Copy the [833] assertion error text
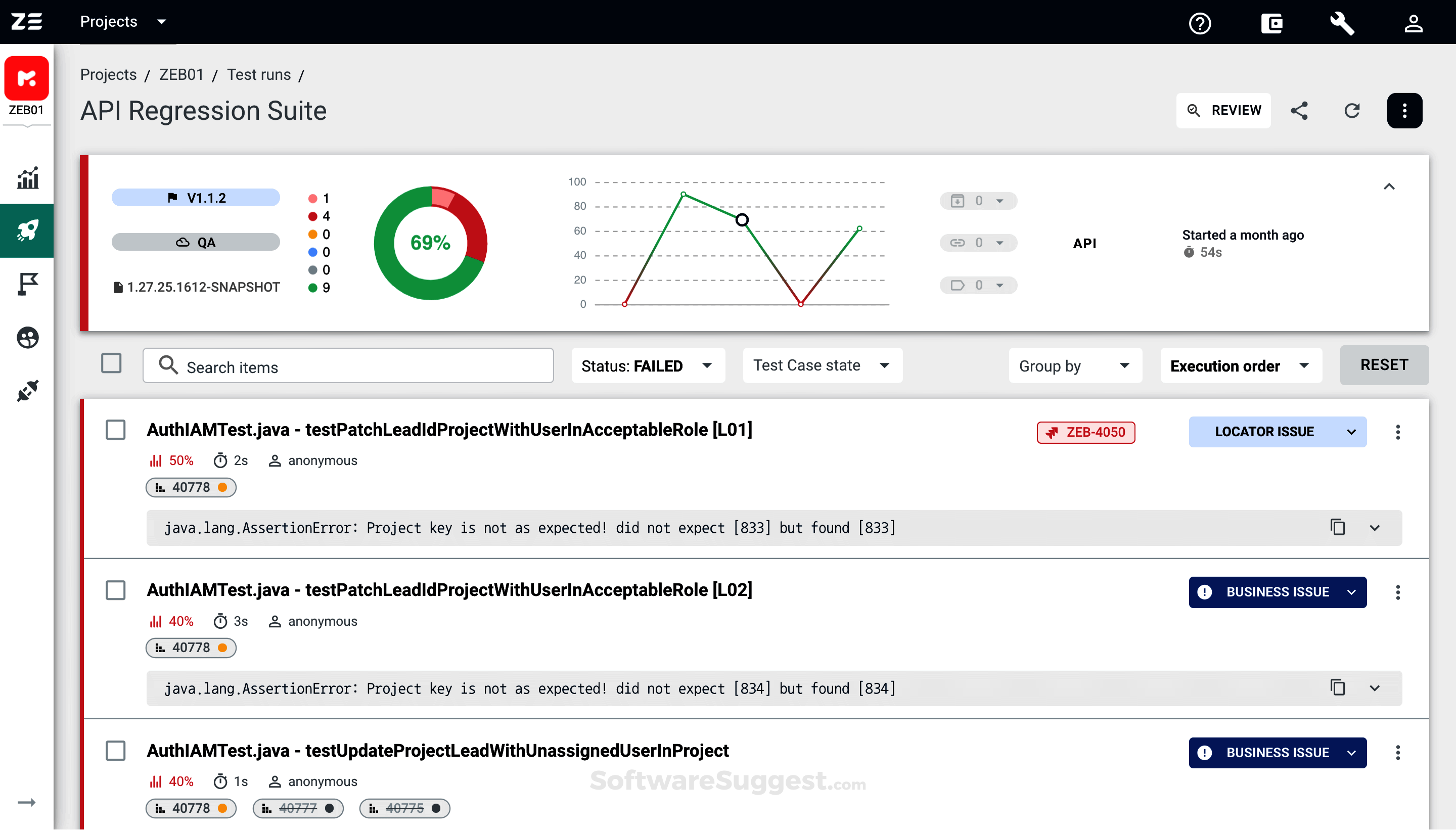The image size is (1456, 830). point(1337,527)
